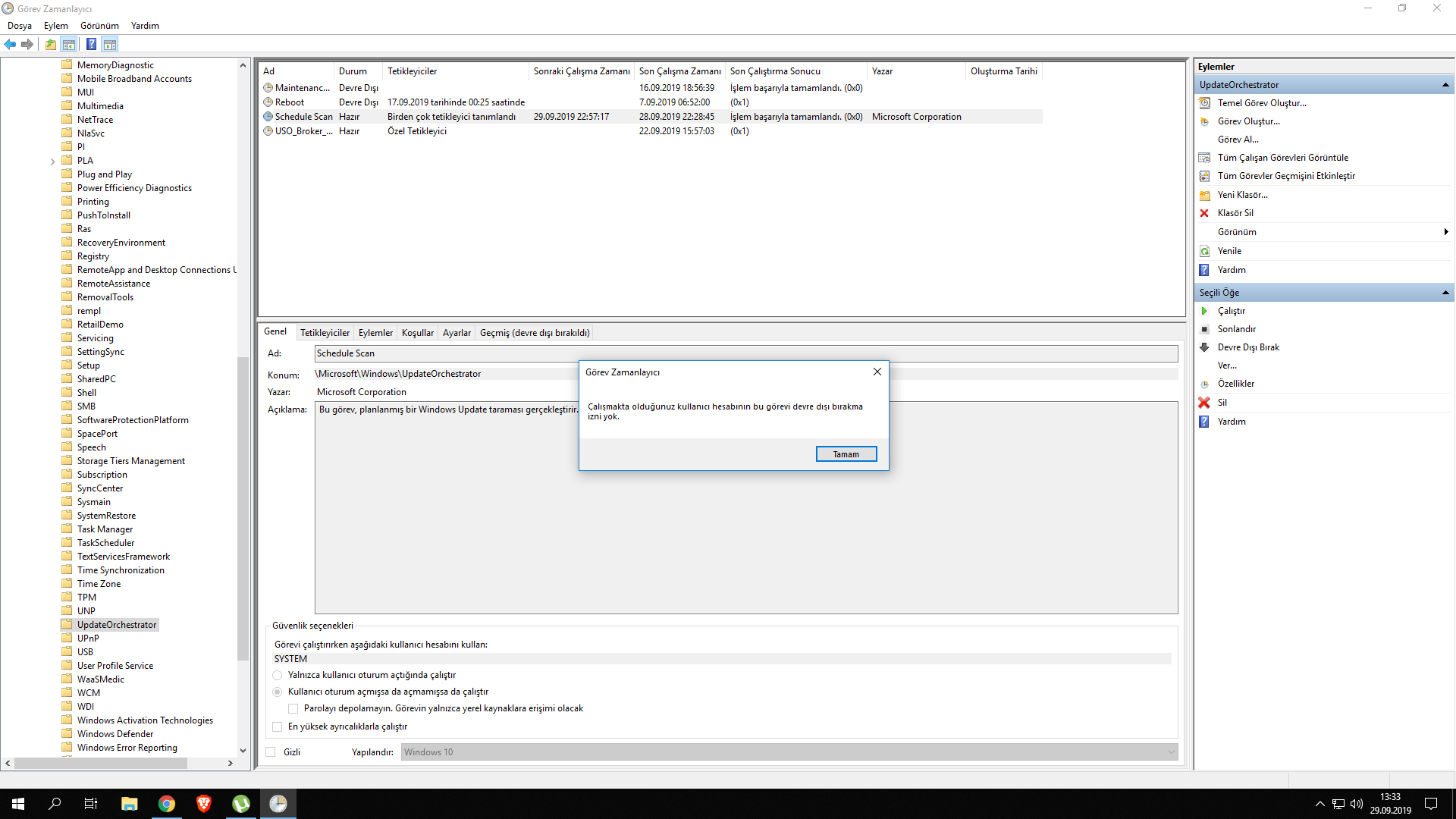
Task: Expand the PLA folder in the tree
Action: coord(52,161)
